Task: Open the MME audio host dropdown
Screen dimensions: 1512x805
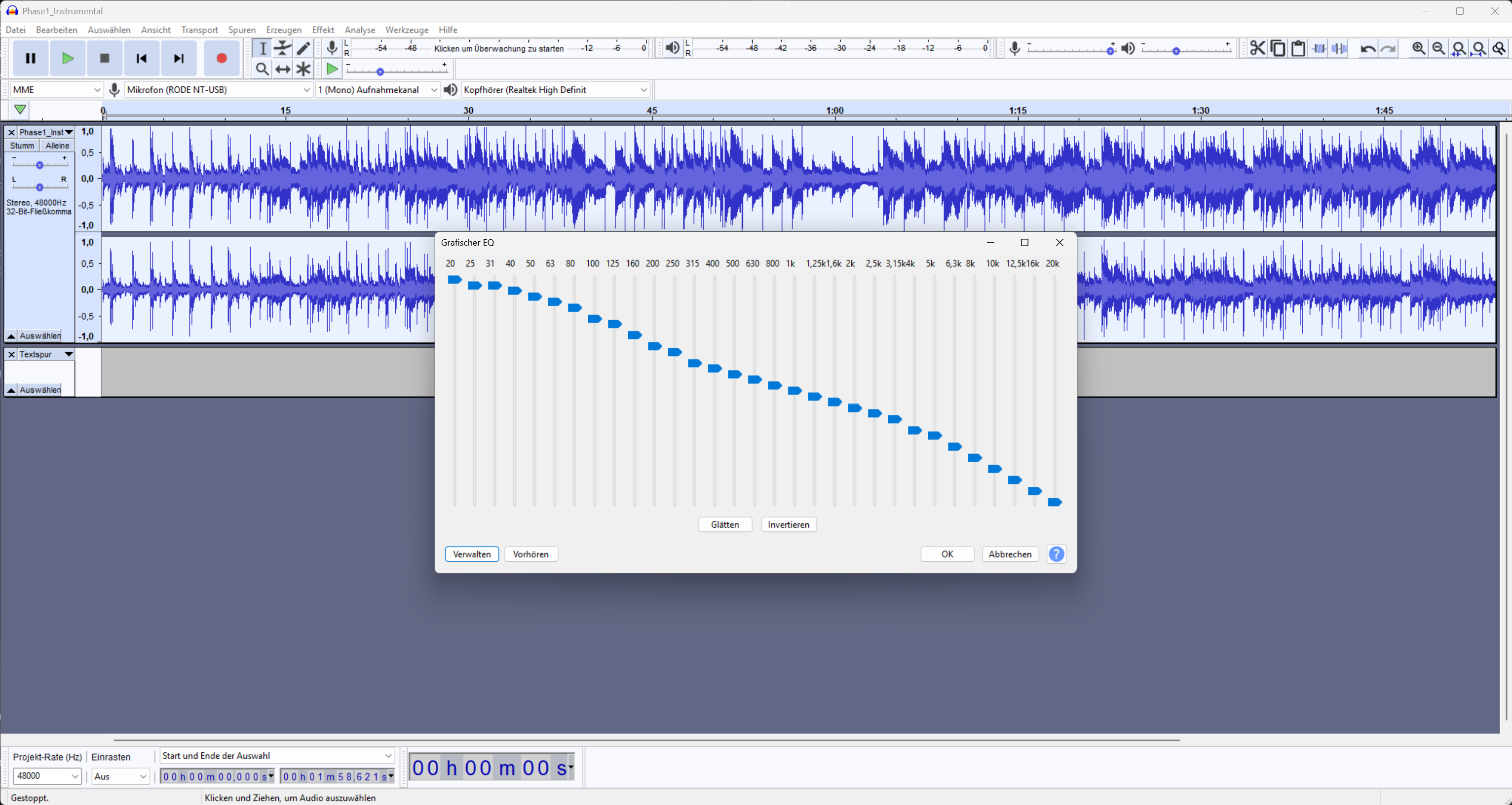Action: (56, 89)
